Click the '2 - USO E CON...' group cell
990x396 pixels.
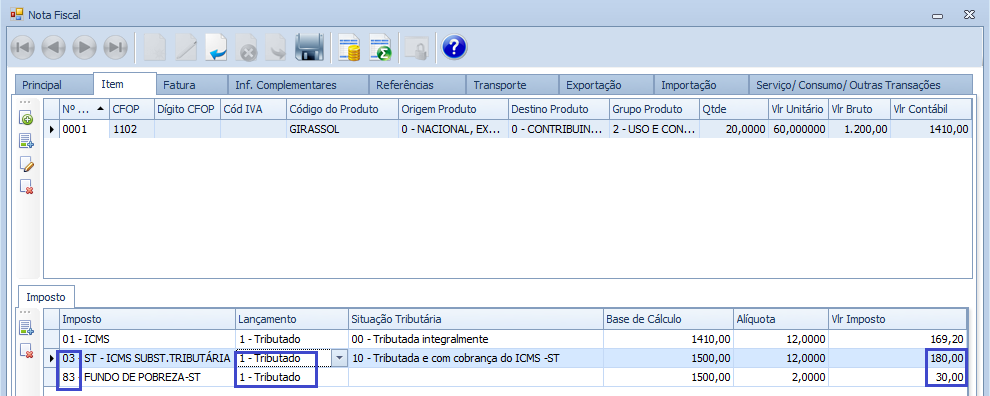tap(654, 129)
